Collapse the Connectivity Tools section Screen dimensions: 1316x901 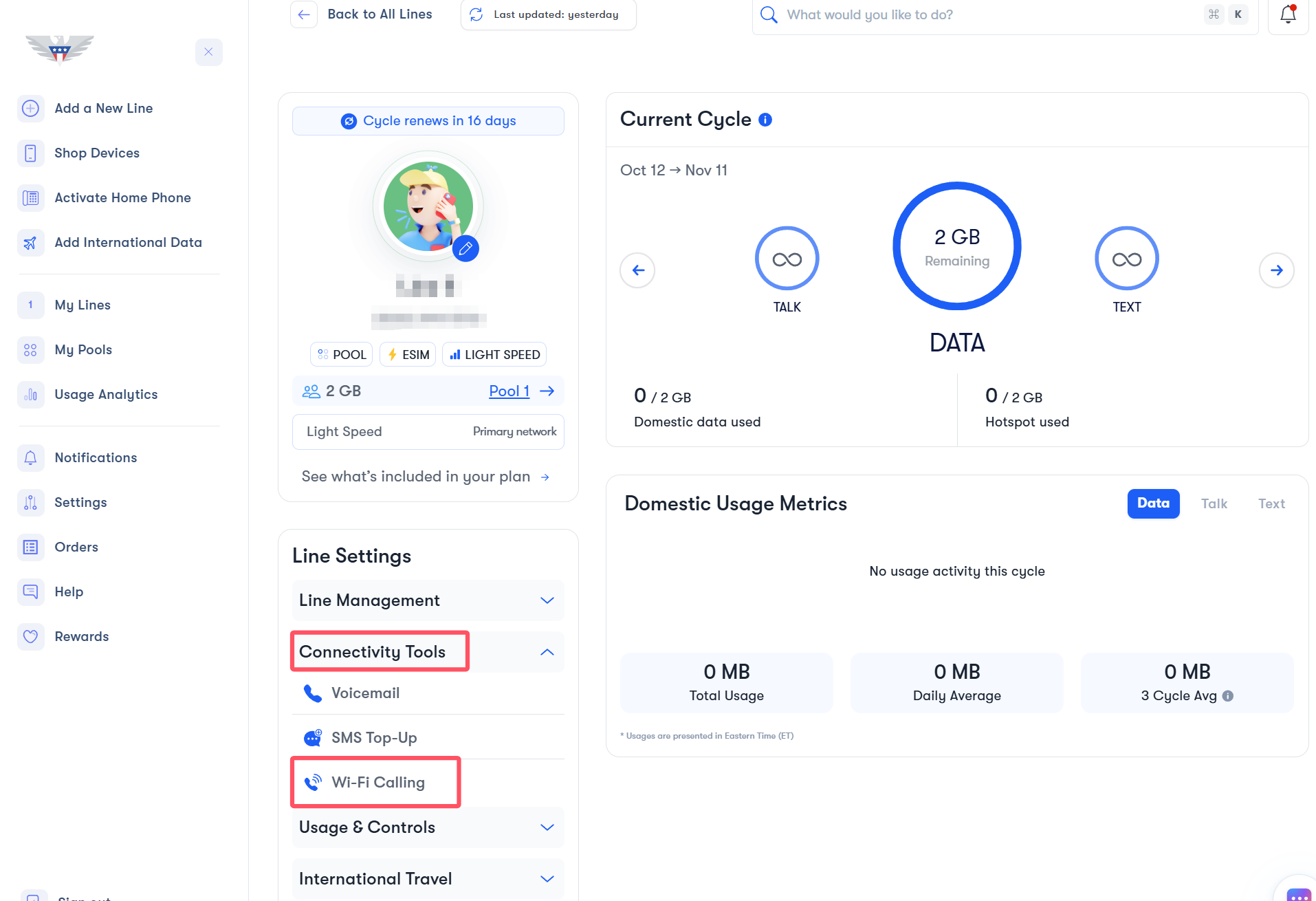(x=547, y=652)
